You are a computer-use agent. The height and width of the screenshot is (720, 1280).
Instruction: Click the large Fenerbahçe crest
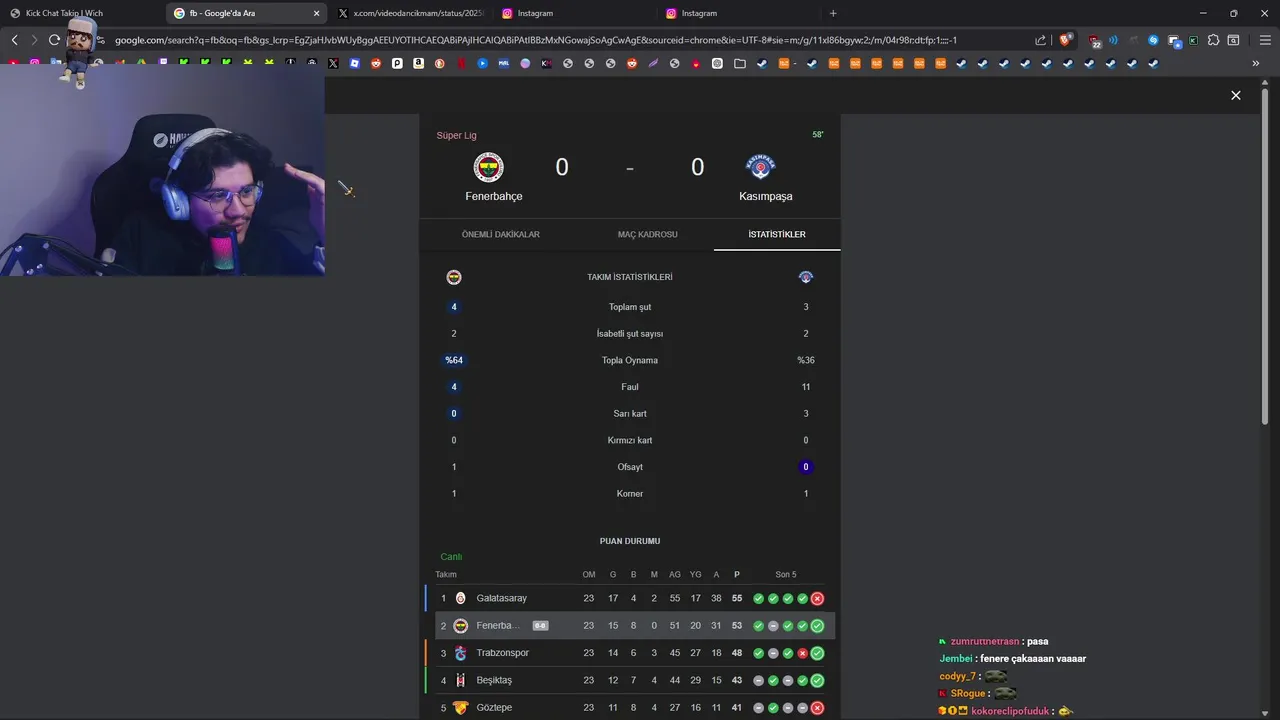pyautogui.click(x=489, y=167)
